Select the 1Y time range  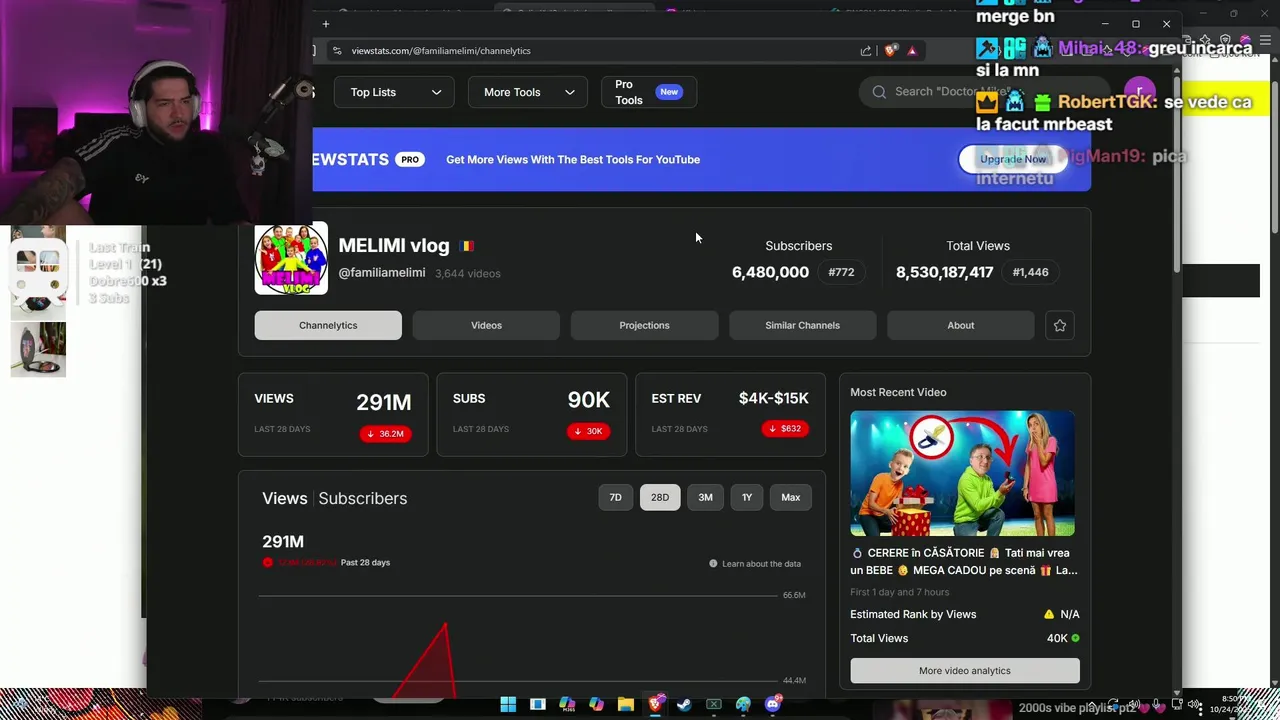pyautogui.click(x=747, y=497)
